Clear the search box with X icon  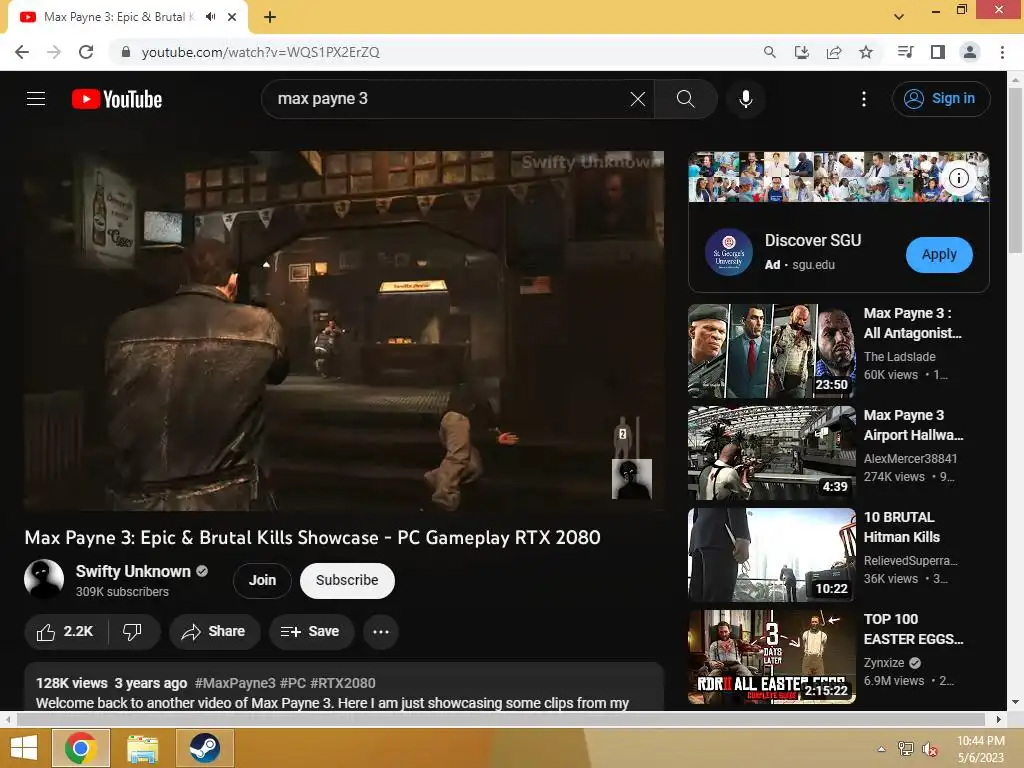tap(637, 99)
